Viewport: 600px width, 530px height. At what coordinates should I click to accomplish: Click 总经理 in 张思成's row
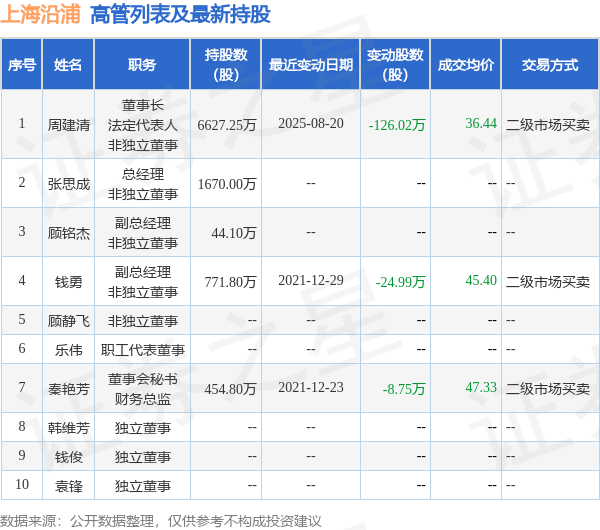click(143, 174)
